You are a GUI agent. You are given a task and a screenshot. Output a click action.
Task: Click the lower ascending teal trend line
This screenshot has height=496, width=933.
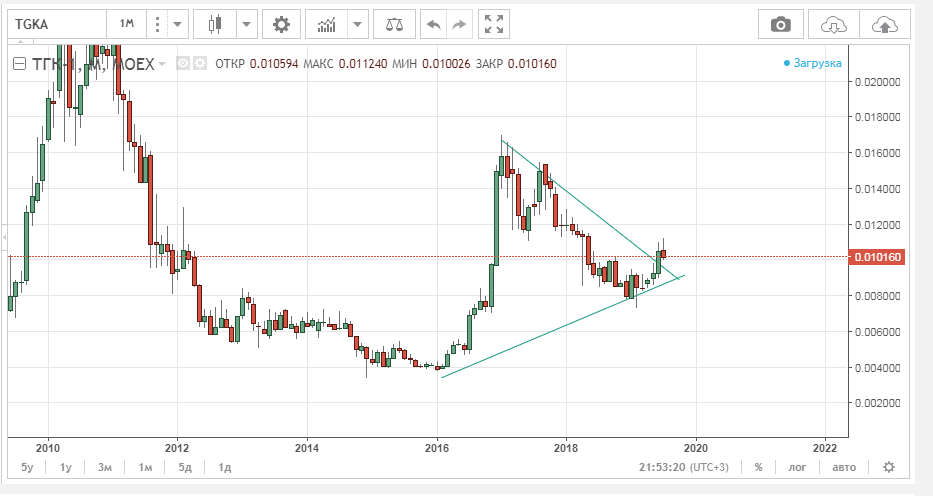tap(563, 326)
